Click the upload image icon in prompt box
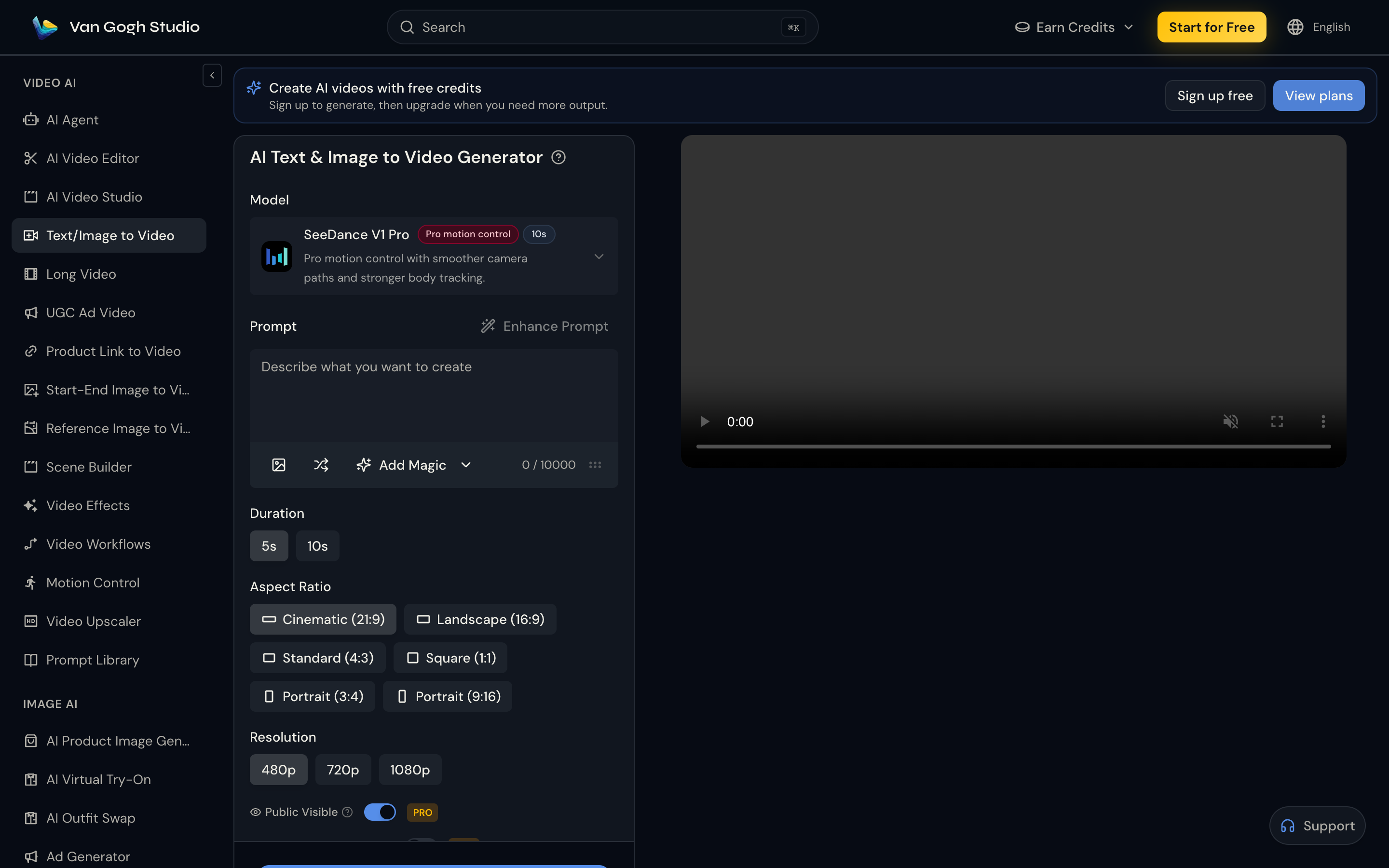 click(x=278, y=465)
